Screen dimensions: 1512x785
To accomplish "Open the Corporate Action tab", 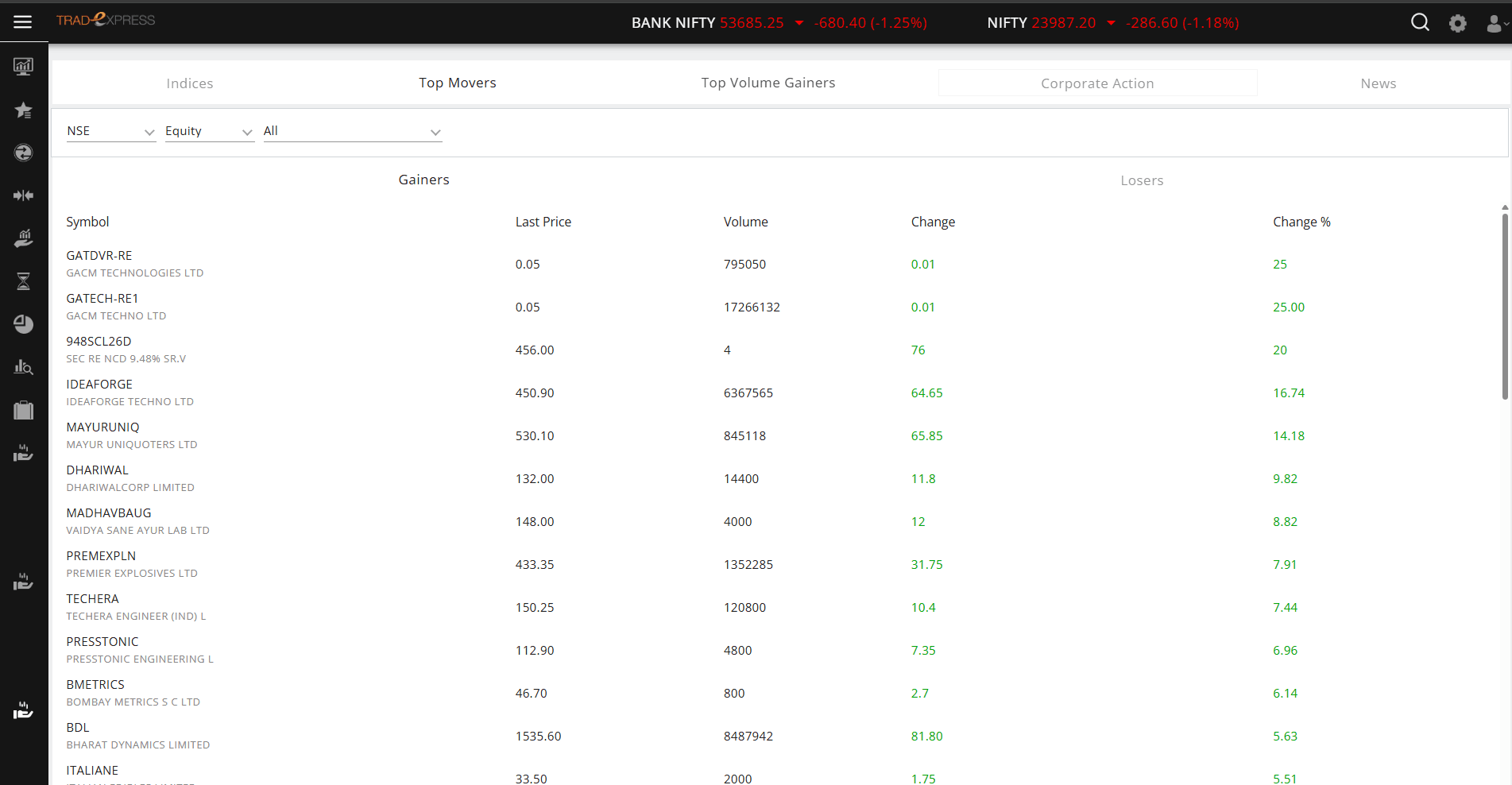I will pos(1097,83).
